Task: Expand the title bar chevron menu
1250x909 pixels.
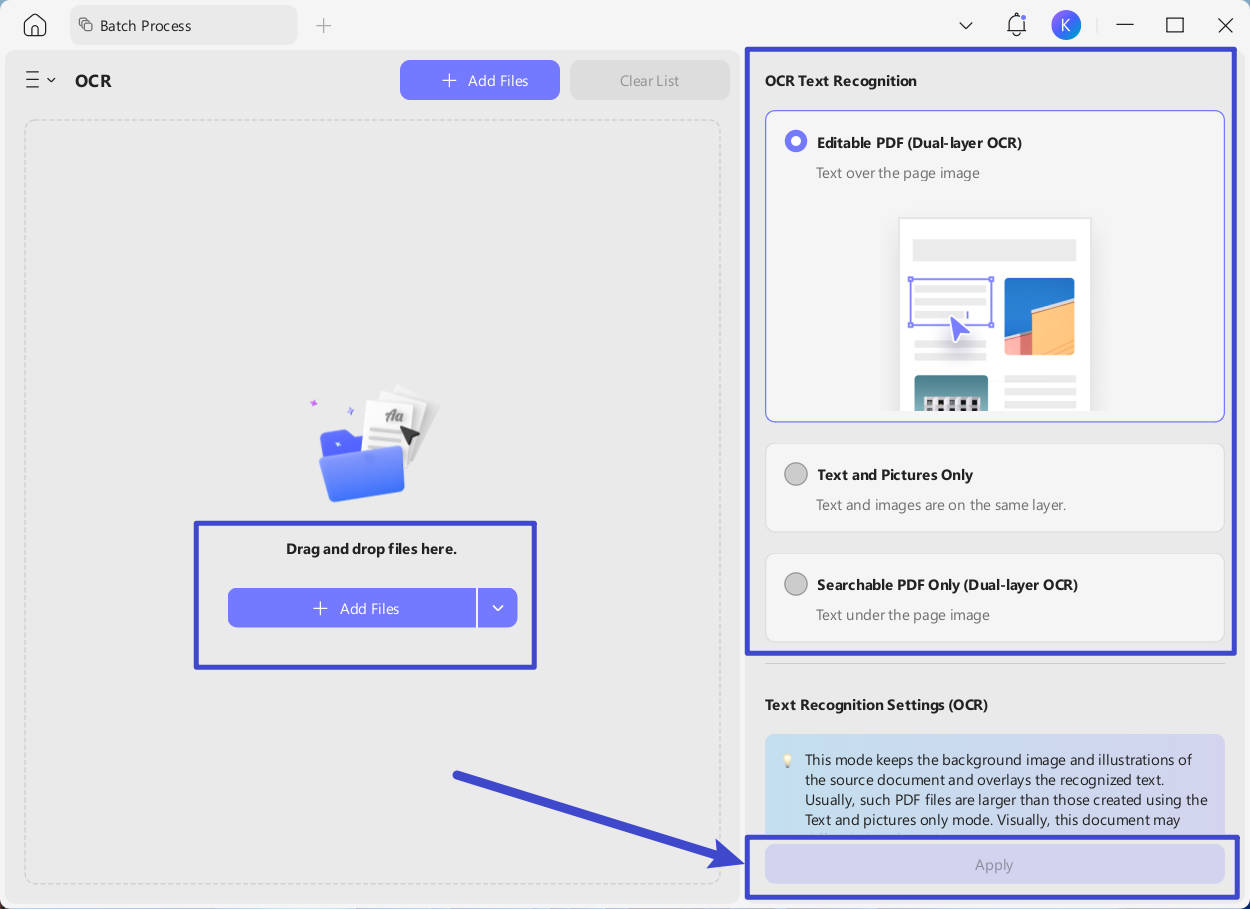Action: point(966,25)
